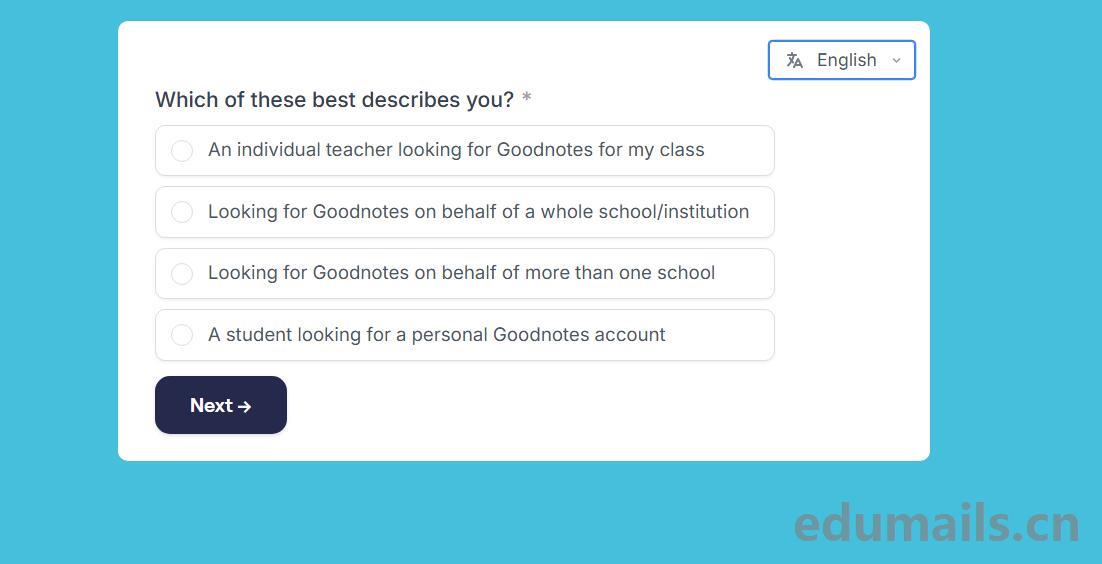The image size is (1102, 564).
Task: Click the edumails.cn watermark text
Action: click(x=936, y=524)
